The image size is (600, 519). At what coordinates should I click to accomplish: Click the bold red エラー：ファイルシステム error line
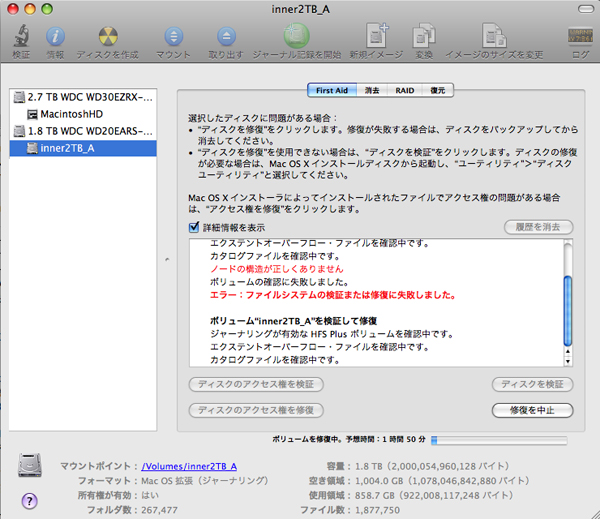(333, 295)
